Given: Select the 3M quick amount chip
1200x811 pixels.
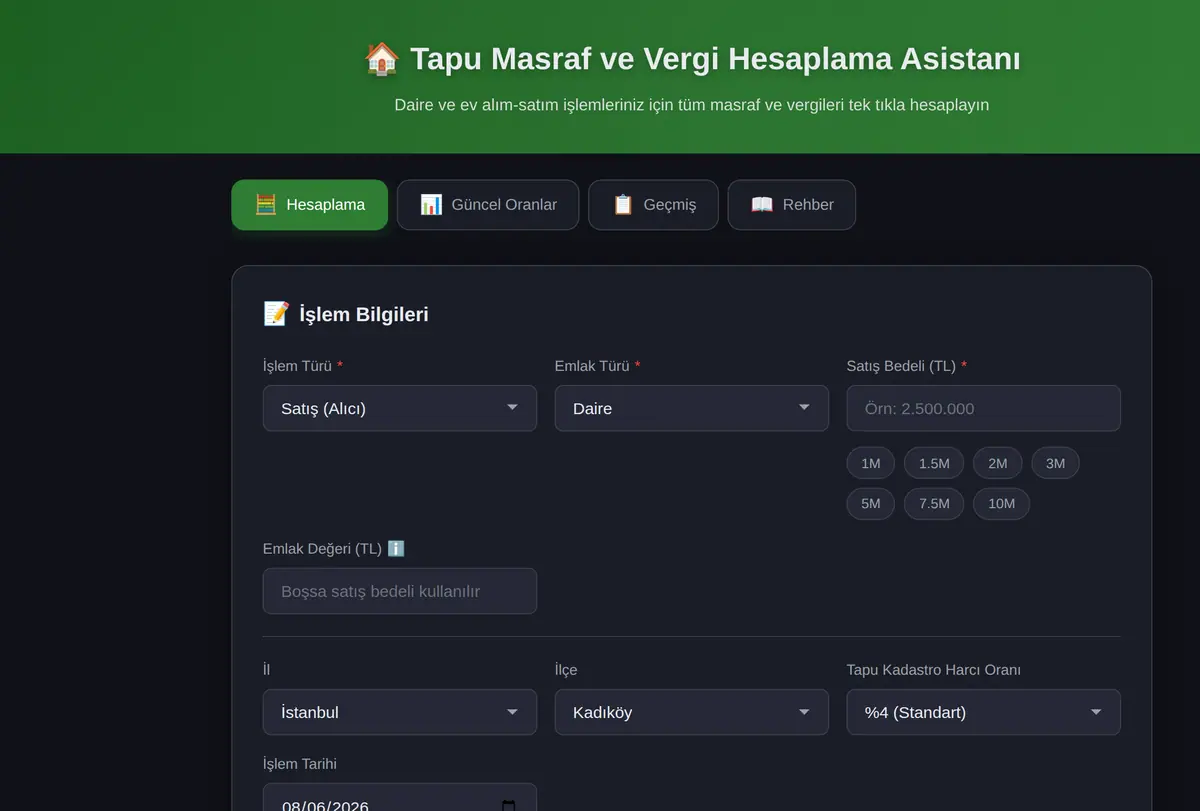Looking at the screenshot, I should (x=1056, y=463).
